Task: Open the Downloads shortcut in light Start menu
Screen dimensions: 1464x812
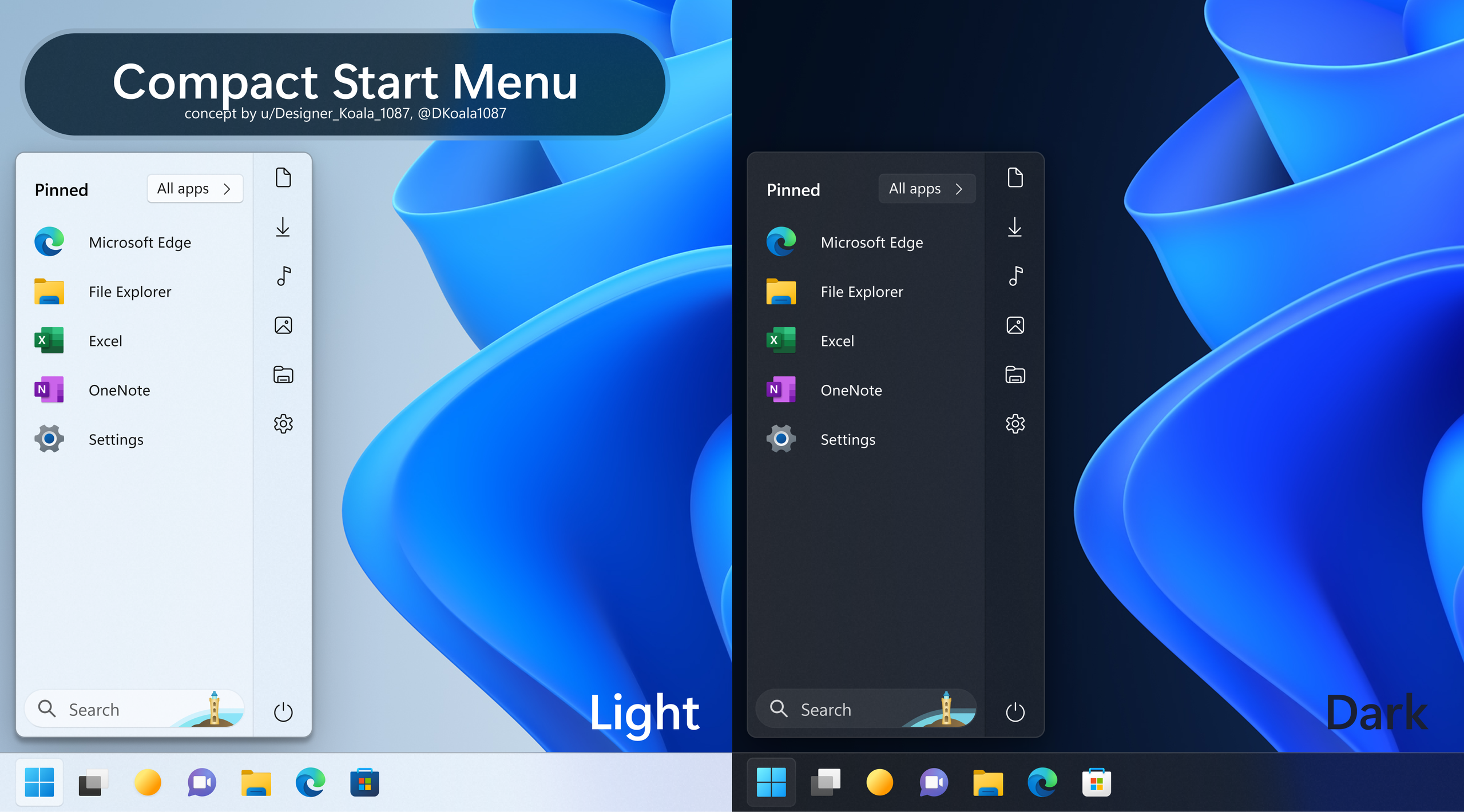Action: (283, 227)
